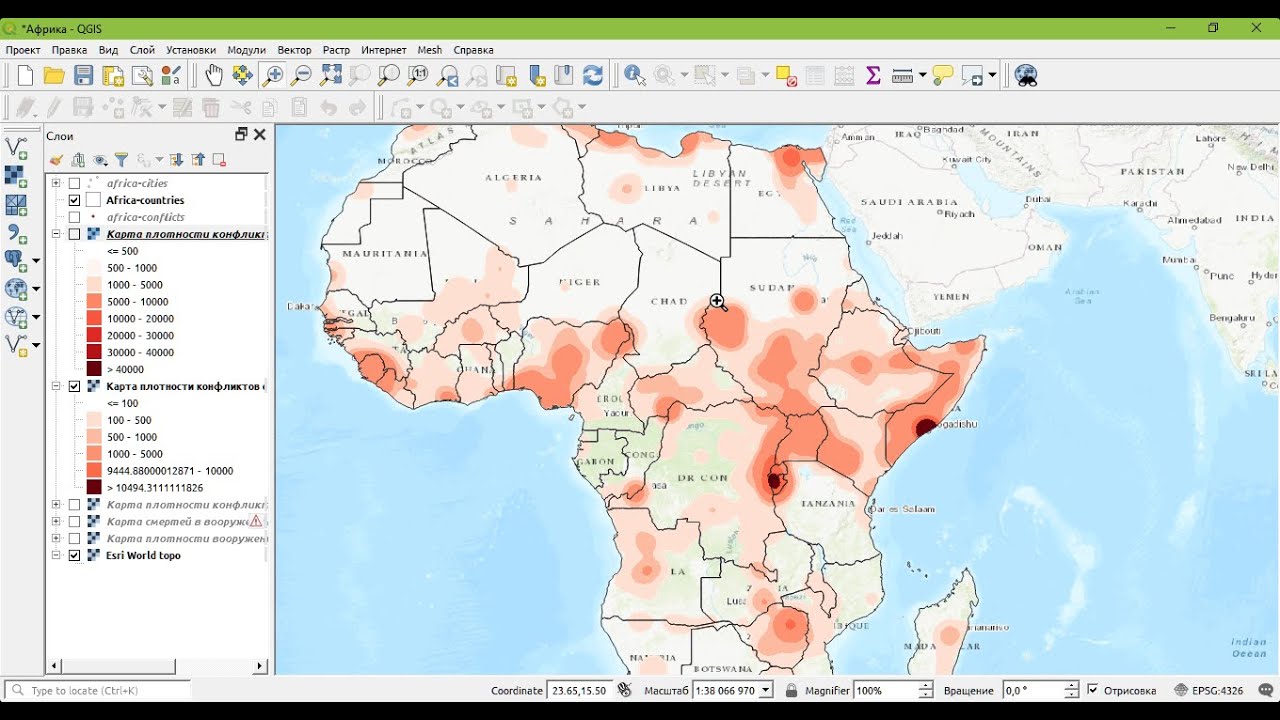Click the > 40000 dark red swatch

tap(93, 369)
